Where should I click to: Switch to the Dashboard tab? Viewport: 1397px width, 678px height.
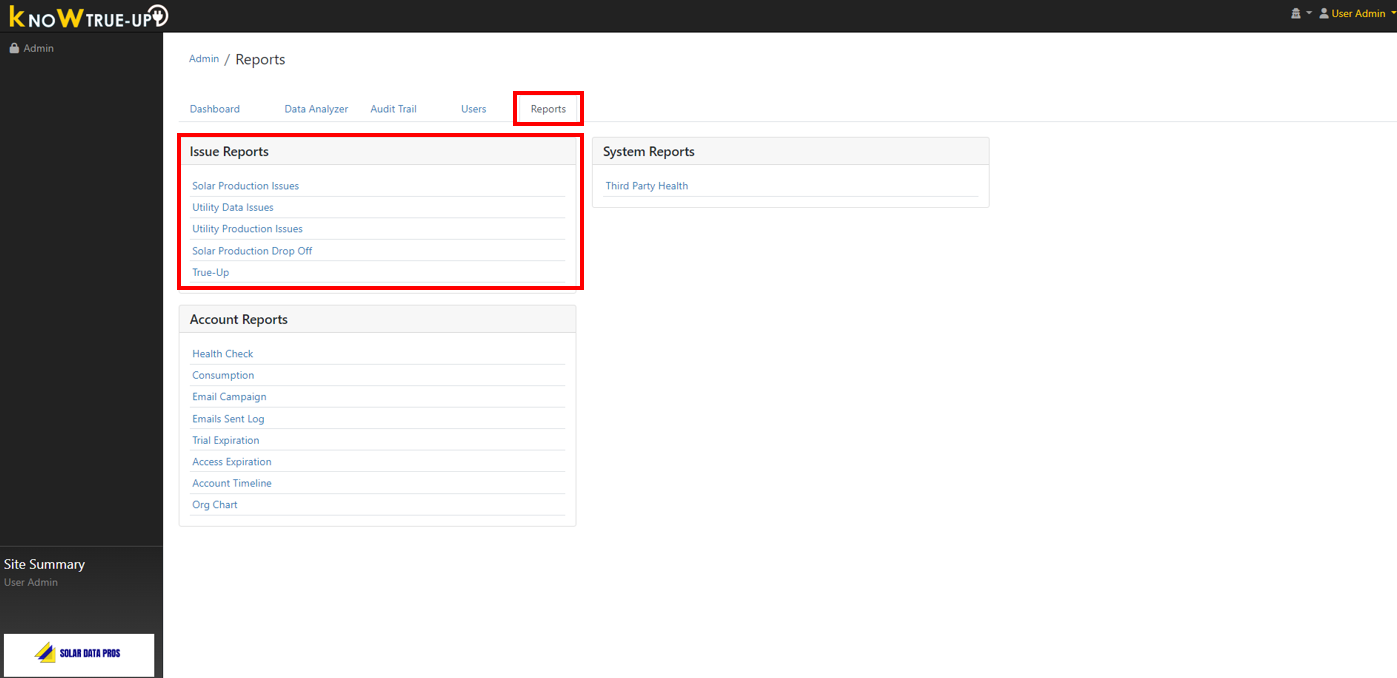(215, 109)
